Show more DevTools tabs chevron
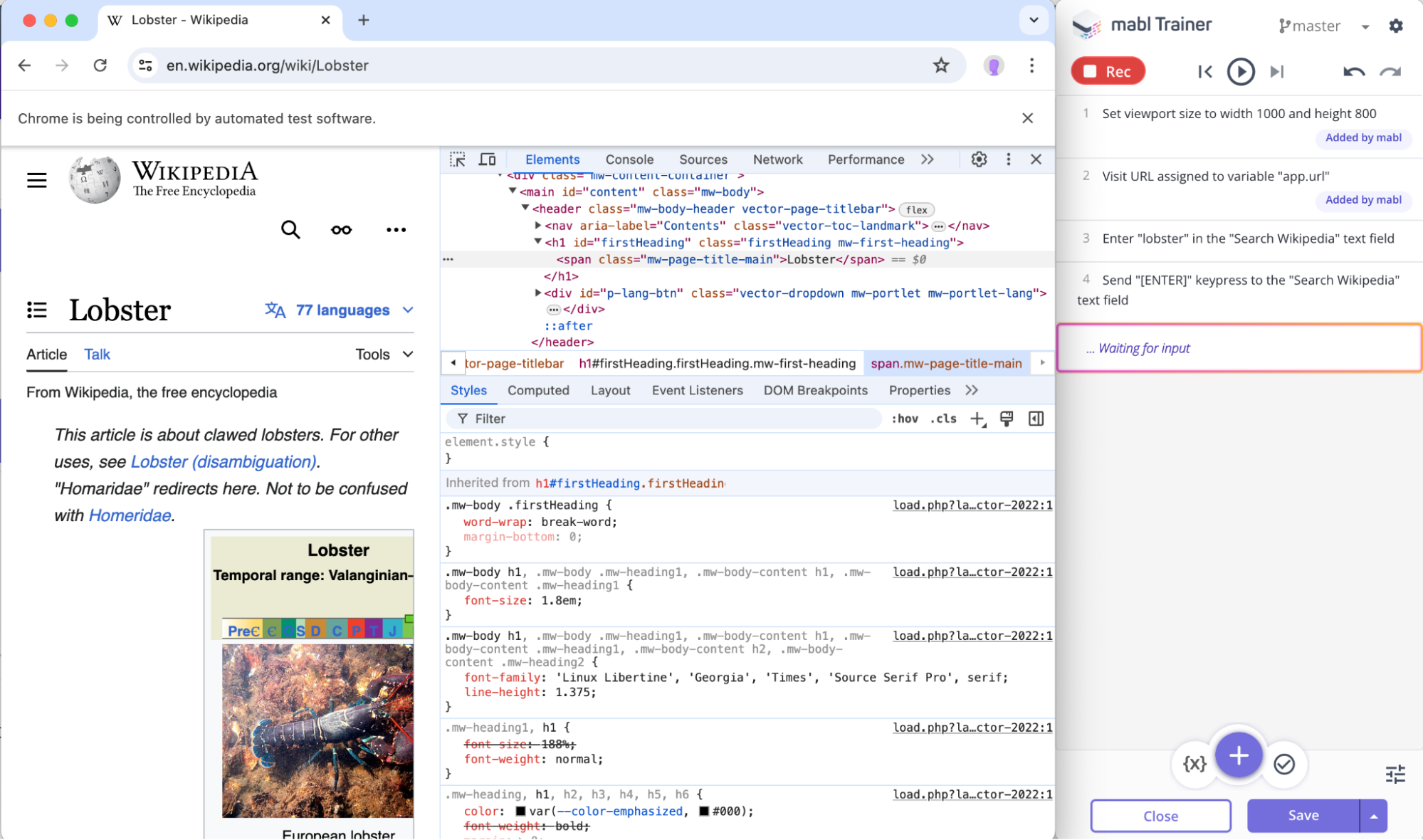Viewport: 1423px width, 840px height. click(x=927, y=159)
